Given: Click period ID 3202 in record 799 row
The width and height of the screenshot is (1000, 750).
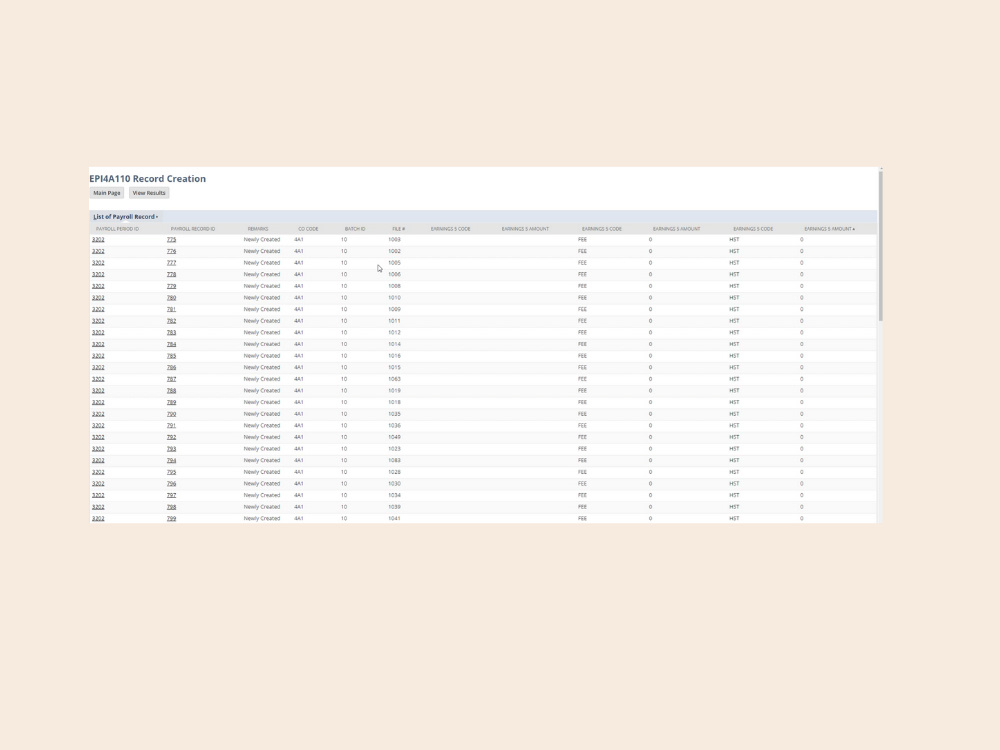Looking at the screenshot, I should (98, 518).
